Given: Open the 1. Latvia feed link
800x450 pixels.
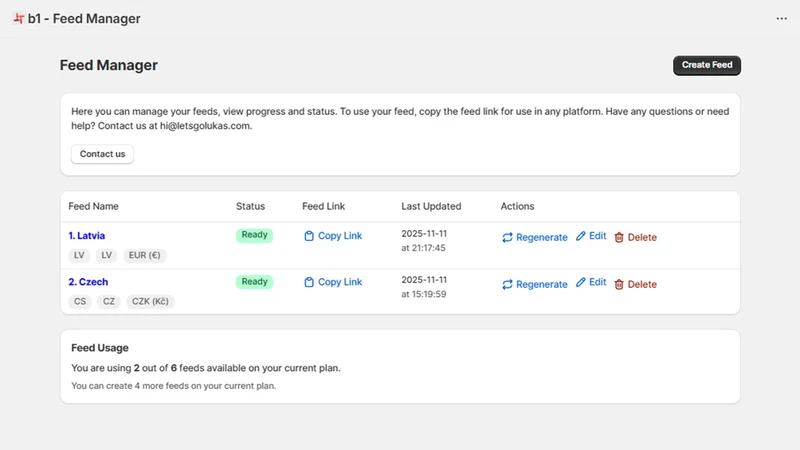Looking at the screenshot, I should [87, 236].
